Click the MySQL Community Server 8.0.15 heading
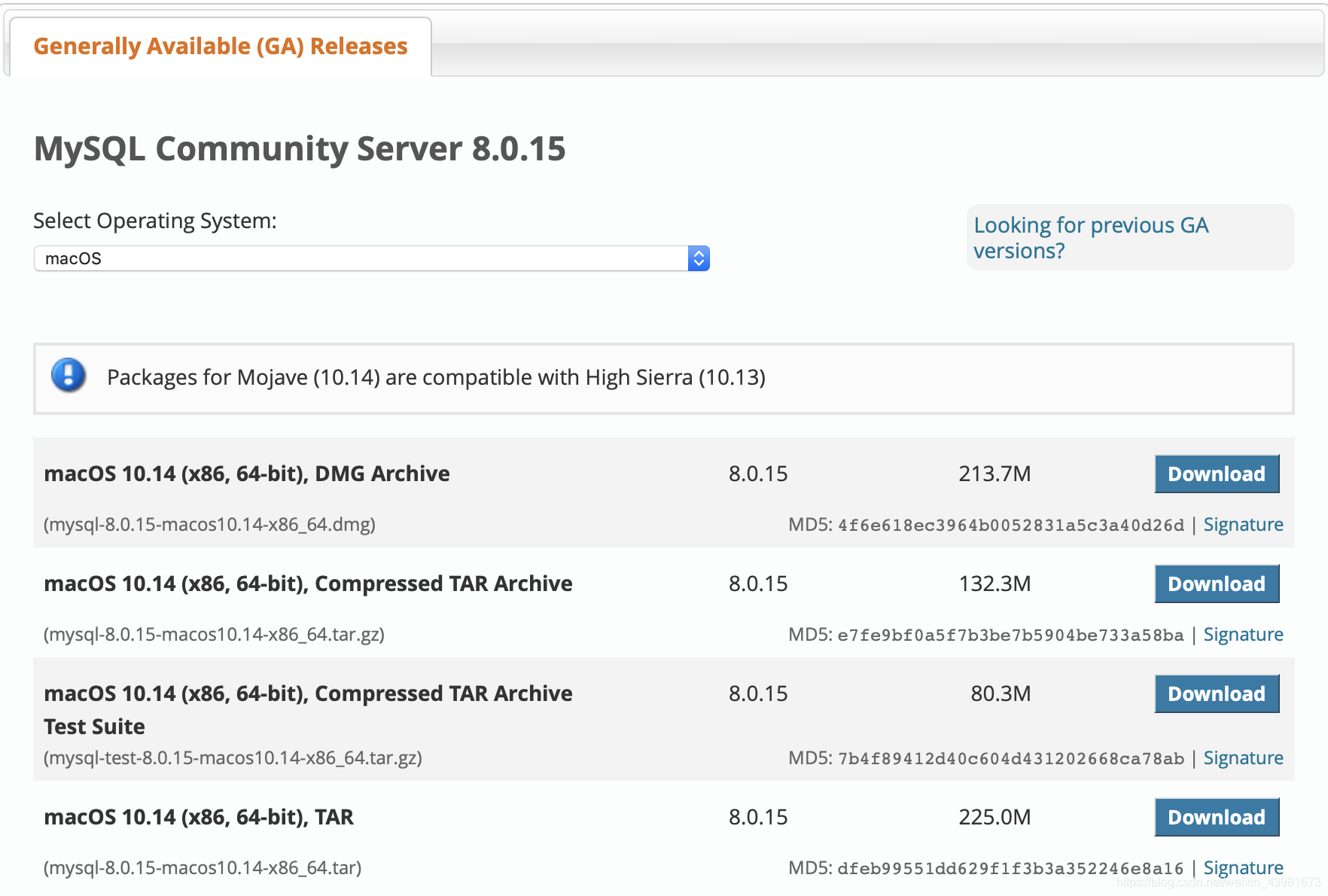 coord(300,148)
